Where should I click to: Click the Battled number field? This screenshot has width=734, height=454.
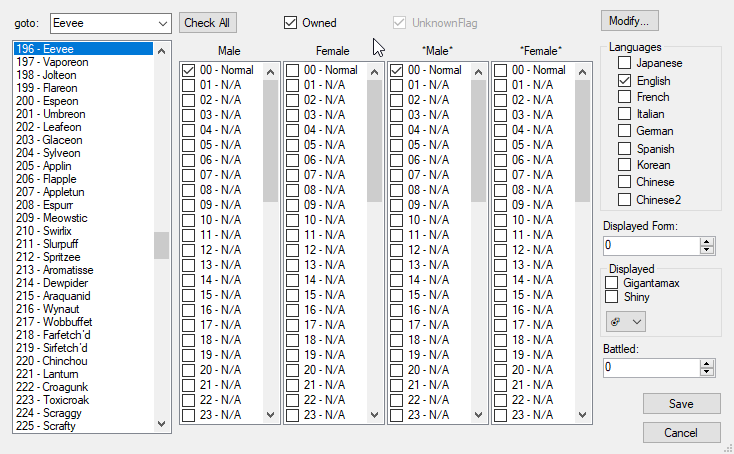pos(652,368)
